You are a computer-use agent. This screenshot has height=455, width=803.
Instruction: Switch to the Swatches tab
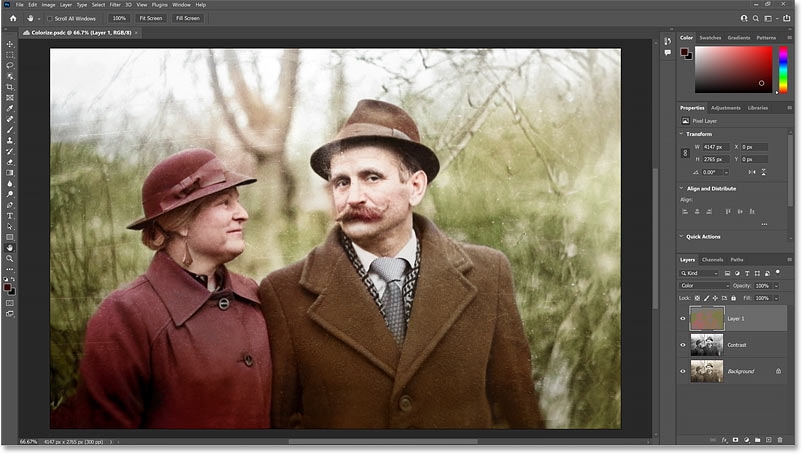(710, 38)
